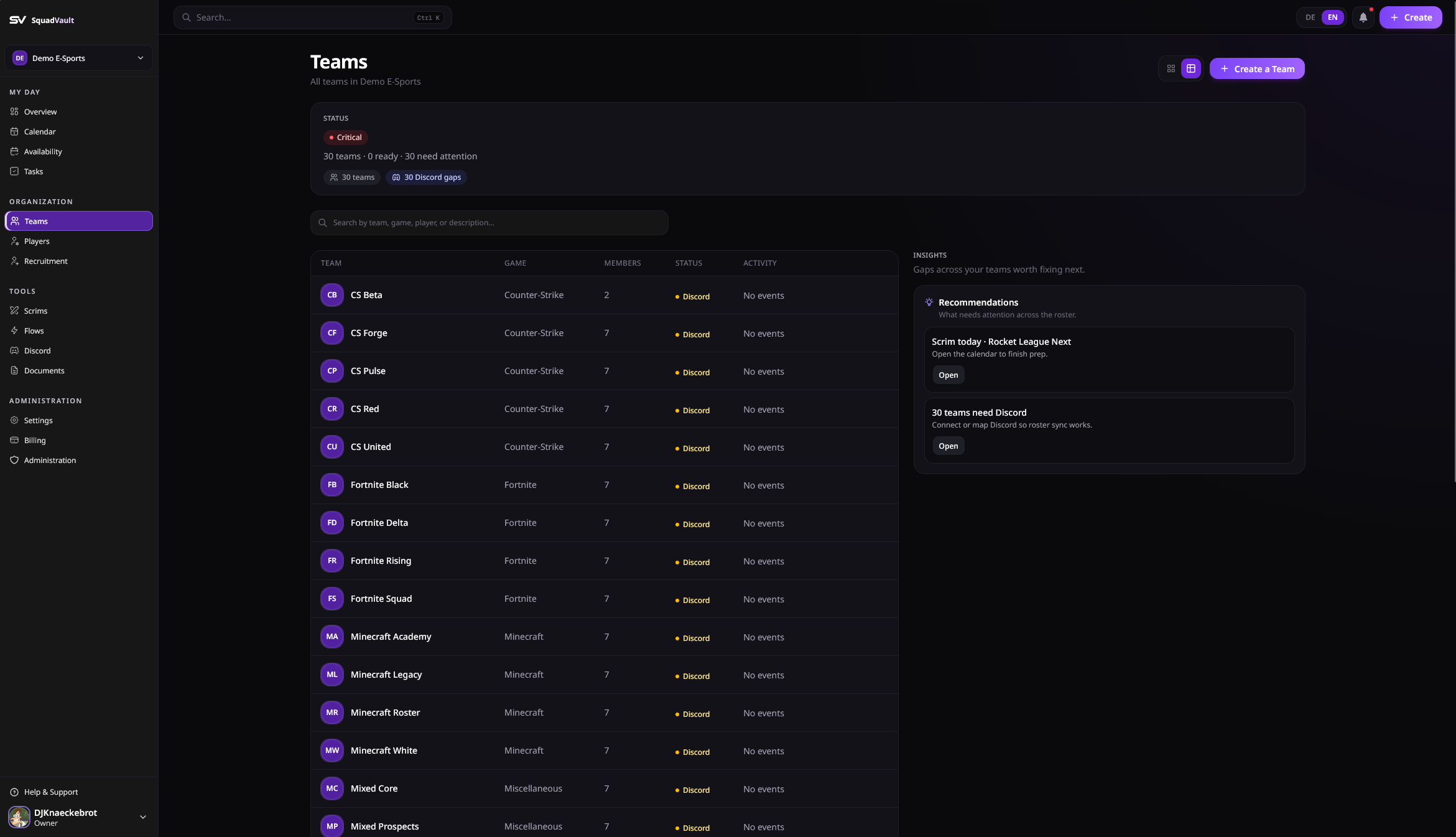This screenshot has width=1456, height=837.
Task: Click the FD avatar for Fortnite Delta
Action: pos(332,523)
